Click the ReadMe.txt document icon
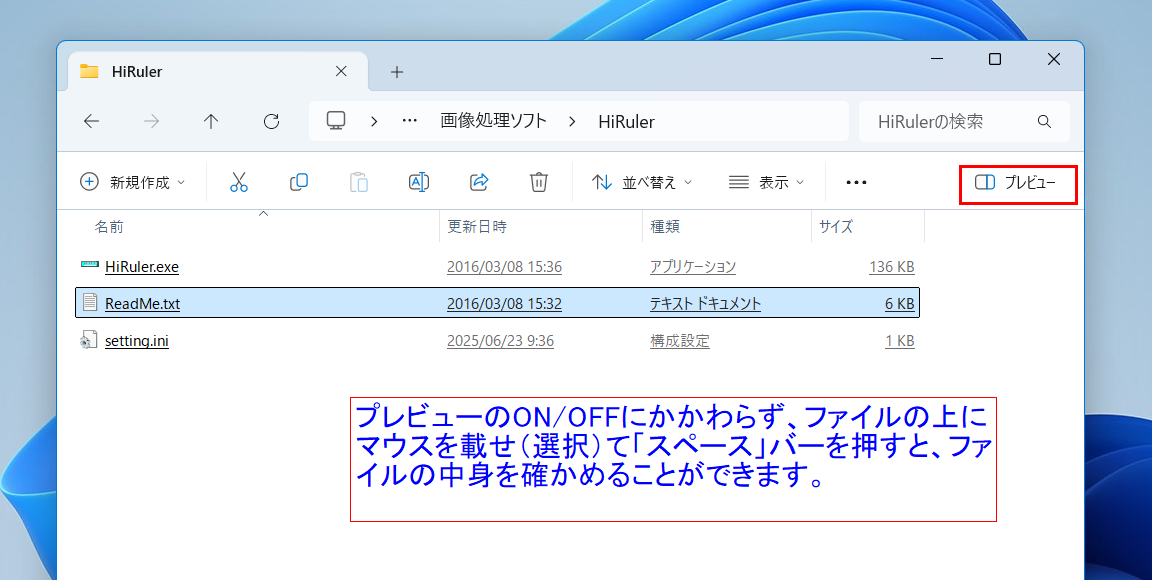Image resolution: width=1152 pixels, height=580 pixels. tap(90, 302)
